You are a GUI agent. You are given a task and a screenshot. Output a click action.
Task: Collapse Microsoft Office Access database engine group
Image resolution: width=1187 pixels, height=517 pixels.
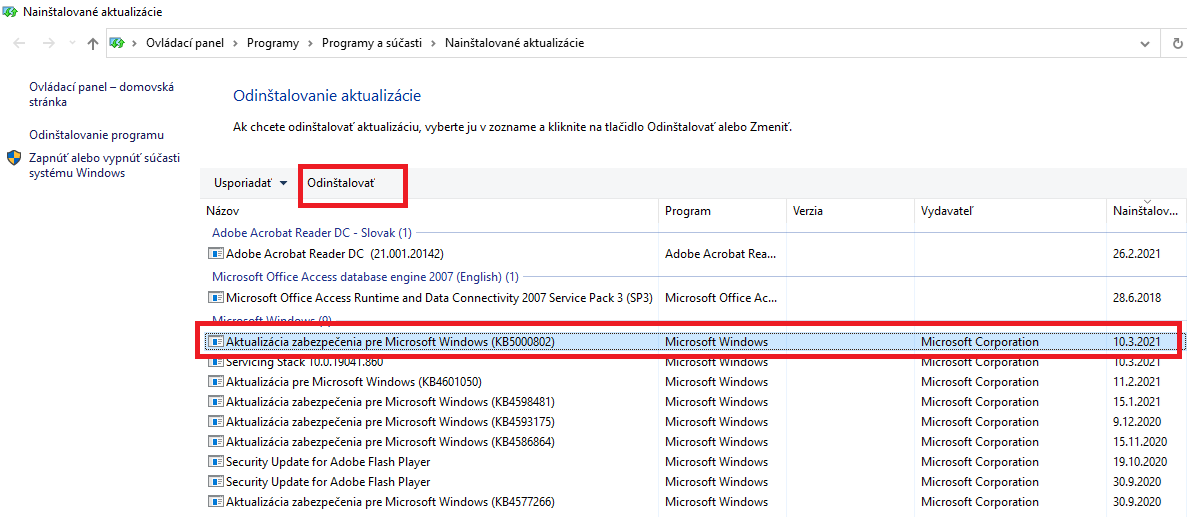point(366,276)
